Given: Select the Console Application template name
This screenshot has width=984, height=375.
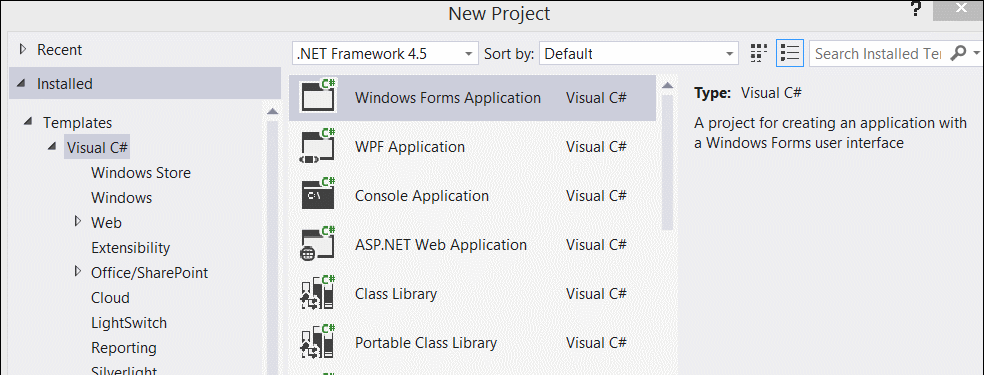Looking at the screenshot, I should pos(422,196).
